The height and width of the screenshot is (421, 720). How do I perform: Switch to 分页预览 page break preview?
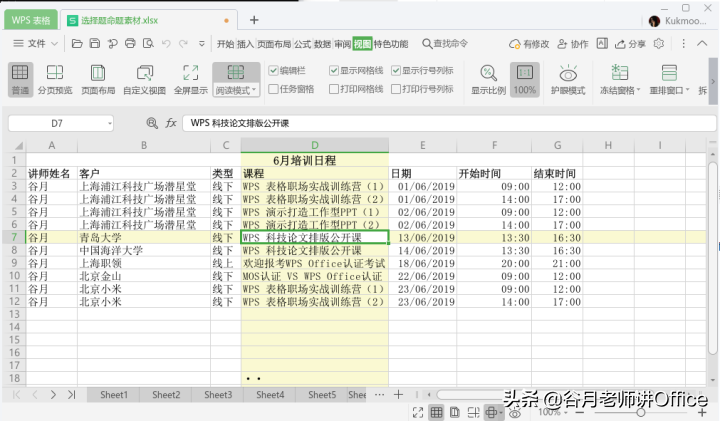coord(55,79)
